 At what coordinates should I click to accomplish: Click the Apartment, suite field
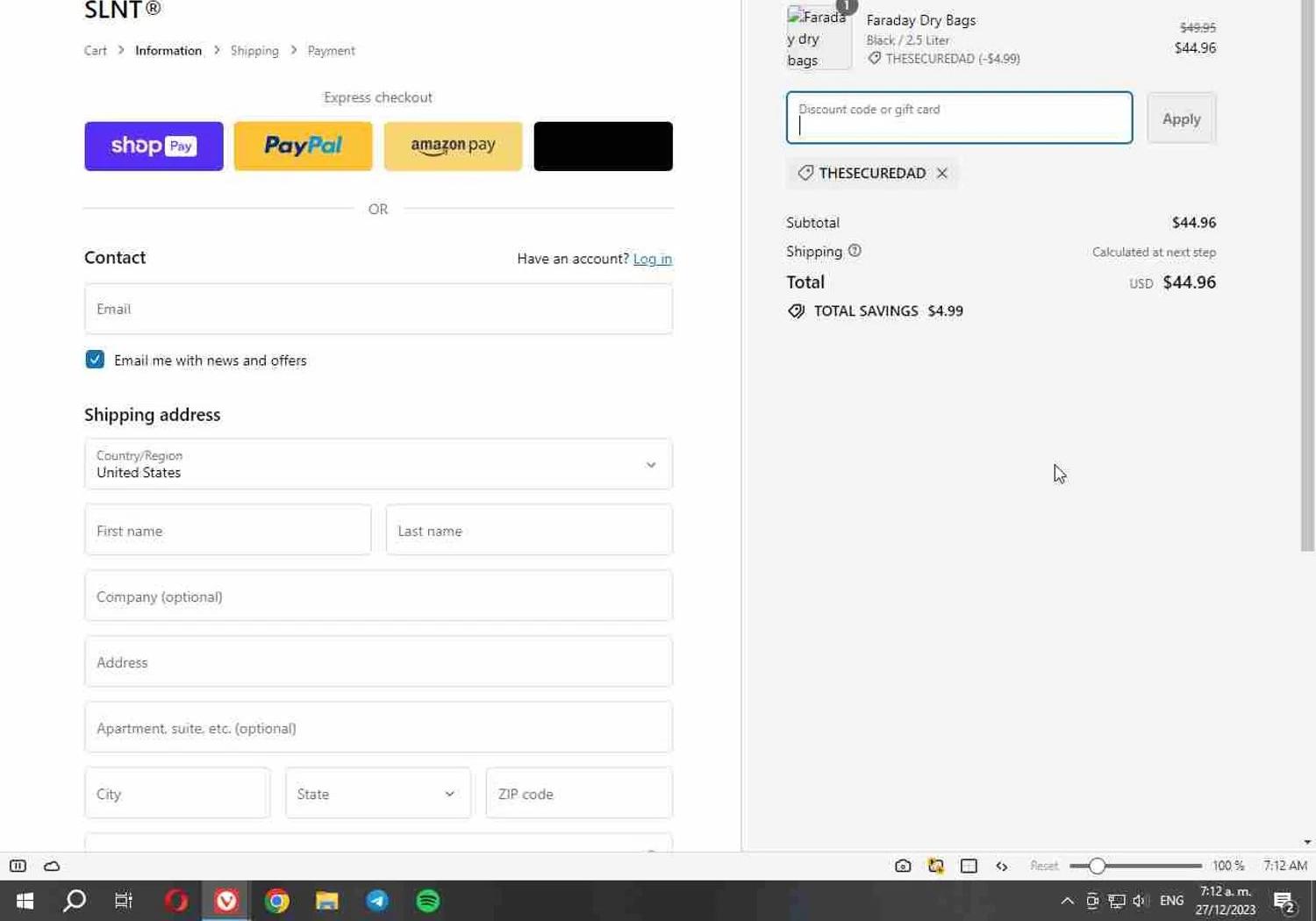coord(378,727)
